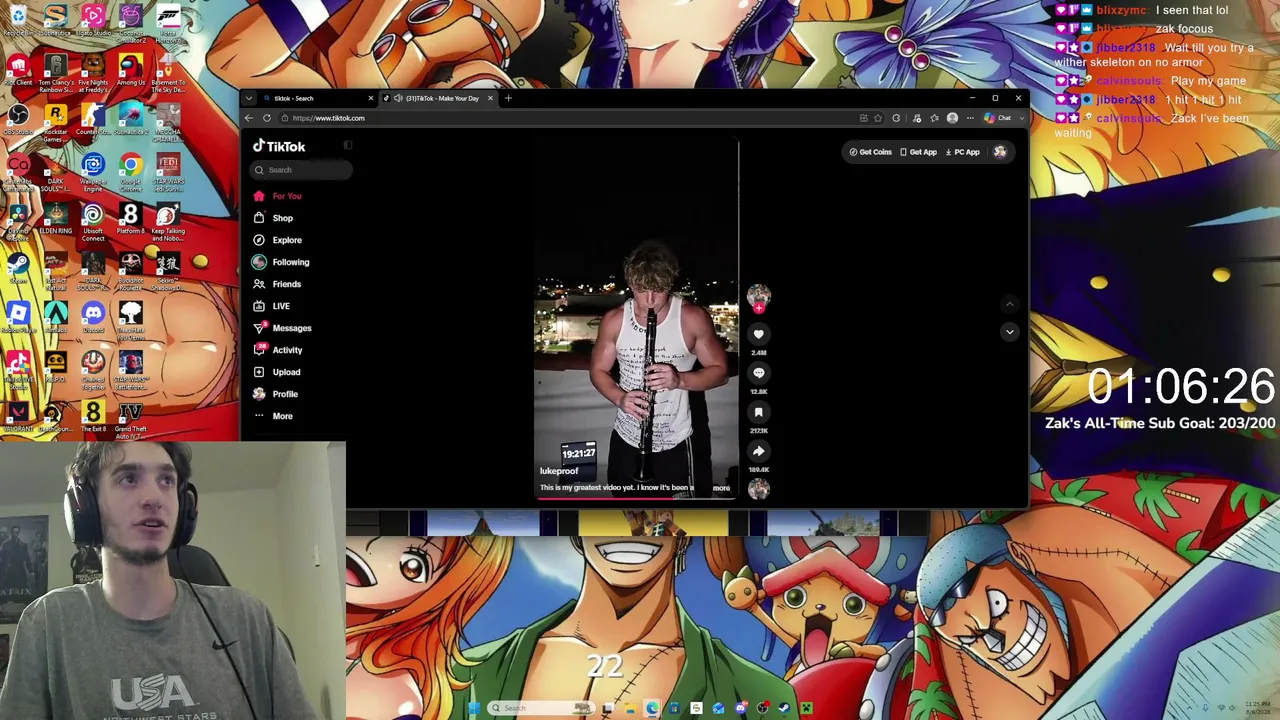The height and width of the screenshot is (720, 1280).
Task: Open account avatar menu in TikTok header
Action: [999, 152]
